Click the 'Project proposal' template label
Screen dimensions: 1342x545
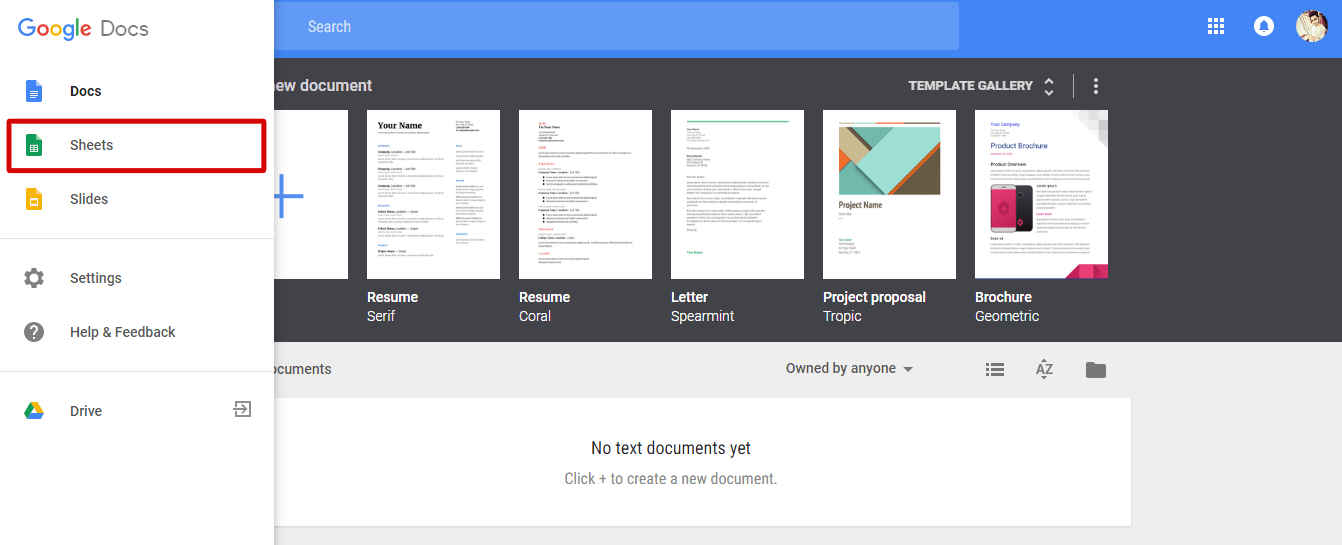click(x=874, y=297)
